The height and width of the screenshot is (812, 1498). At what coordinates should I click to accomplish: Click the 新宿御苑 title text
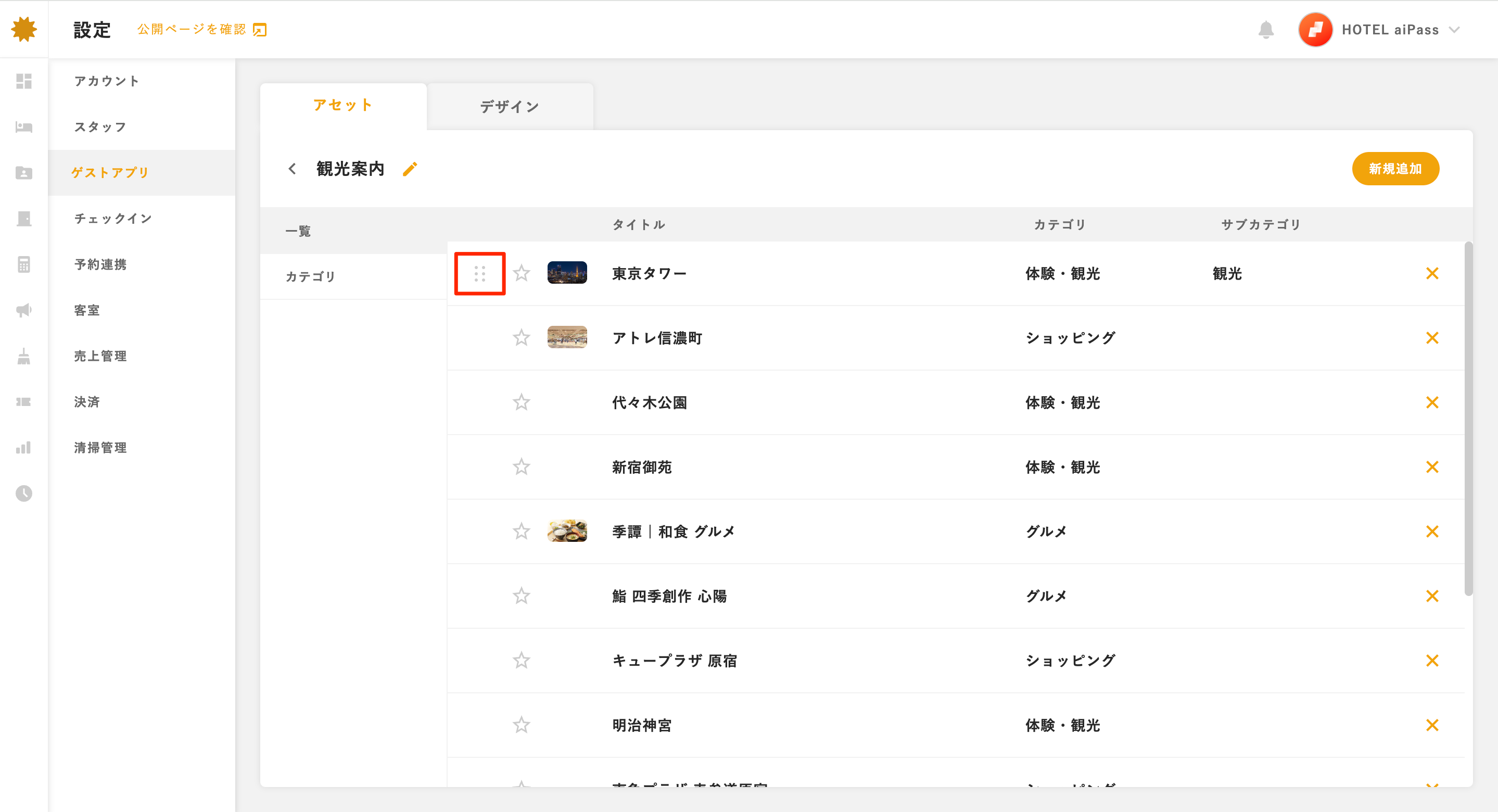coord(642,467)
